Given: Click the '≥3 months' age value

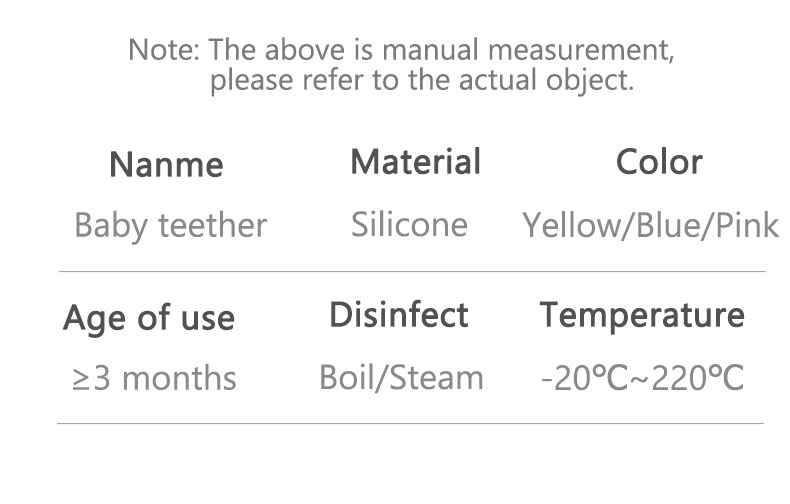Looking at the screenshot, I should pos(155,379).
